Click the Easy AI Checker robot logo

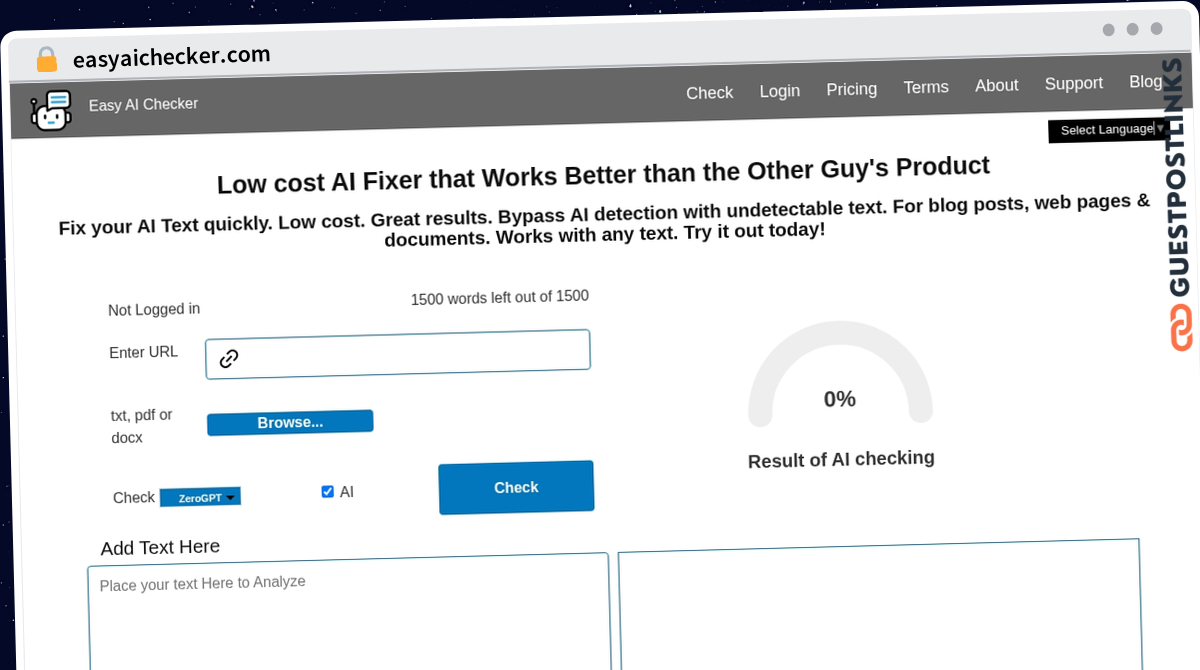click(x=51, y=110)
